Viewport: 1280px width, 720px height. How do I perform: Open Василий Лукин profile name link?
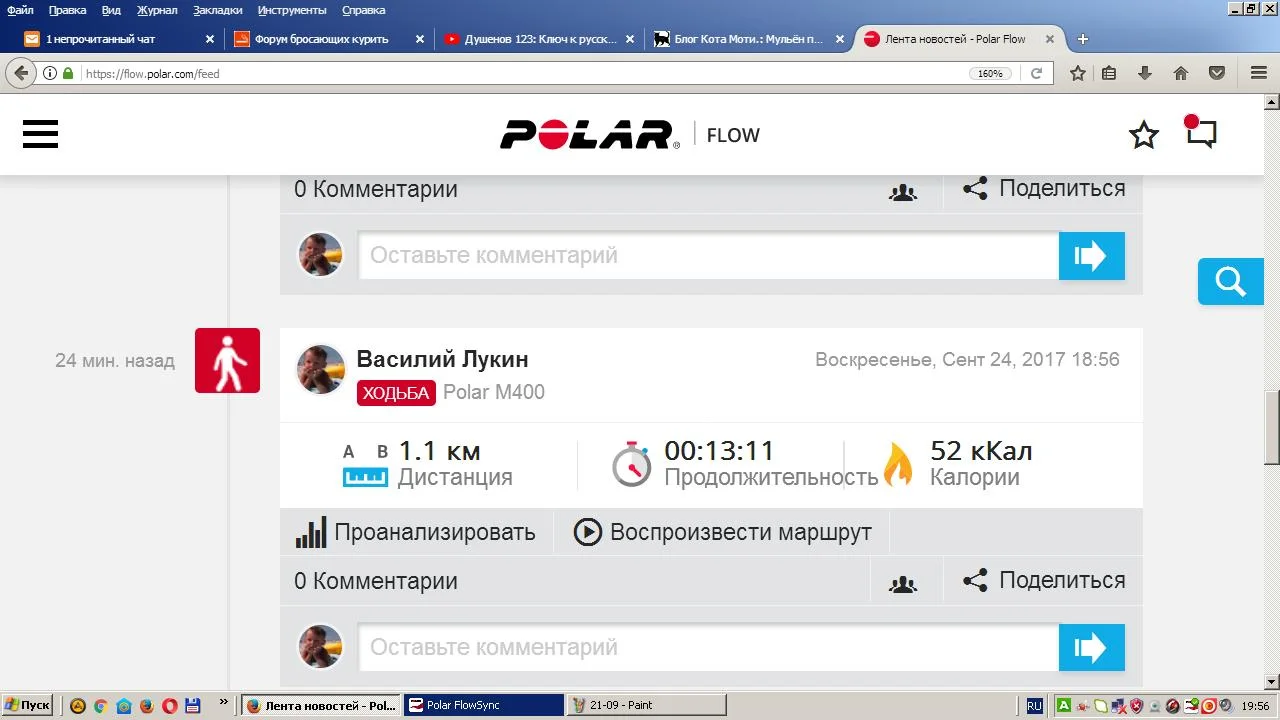click(442, 359)
